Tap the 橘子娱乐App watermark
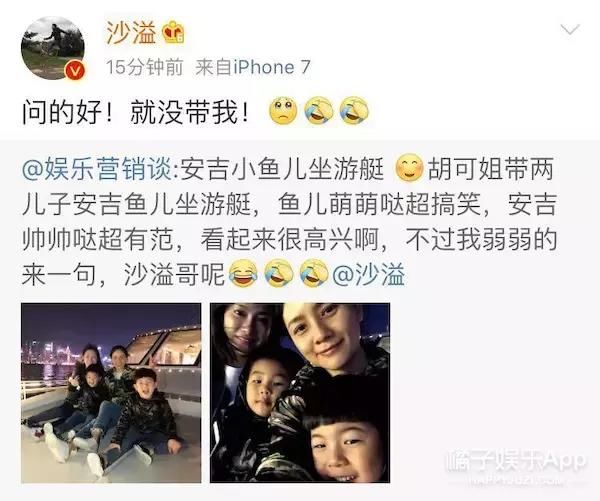 pos(516,460)
